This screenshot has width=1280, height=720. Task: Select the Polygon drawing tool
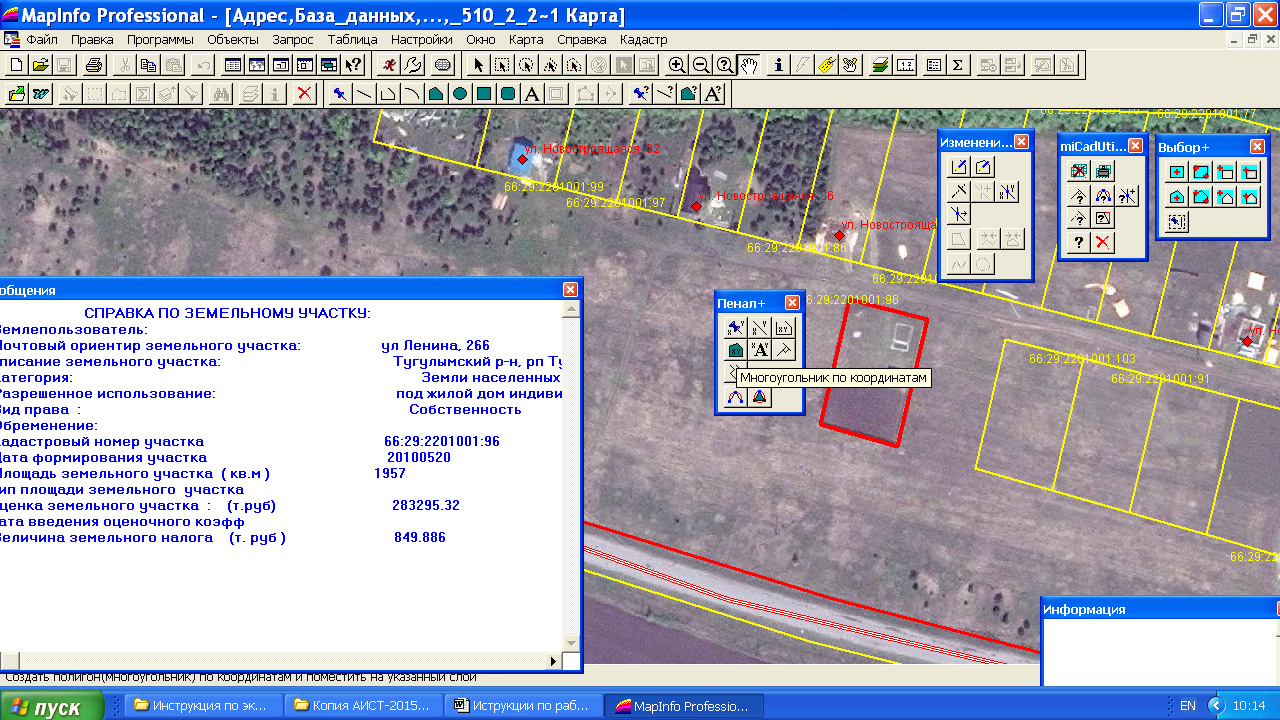pyautogui.click(x=436, y=94)
